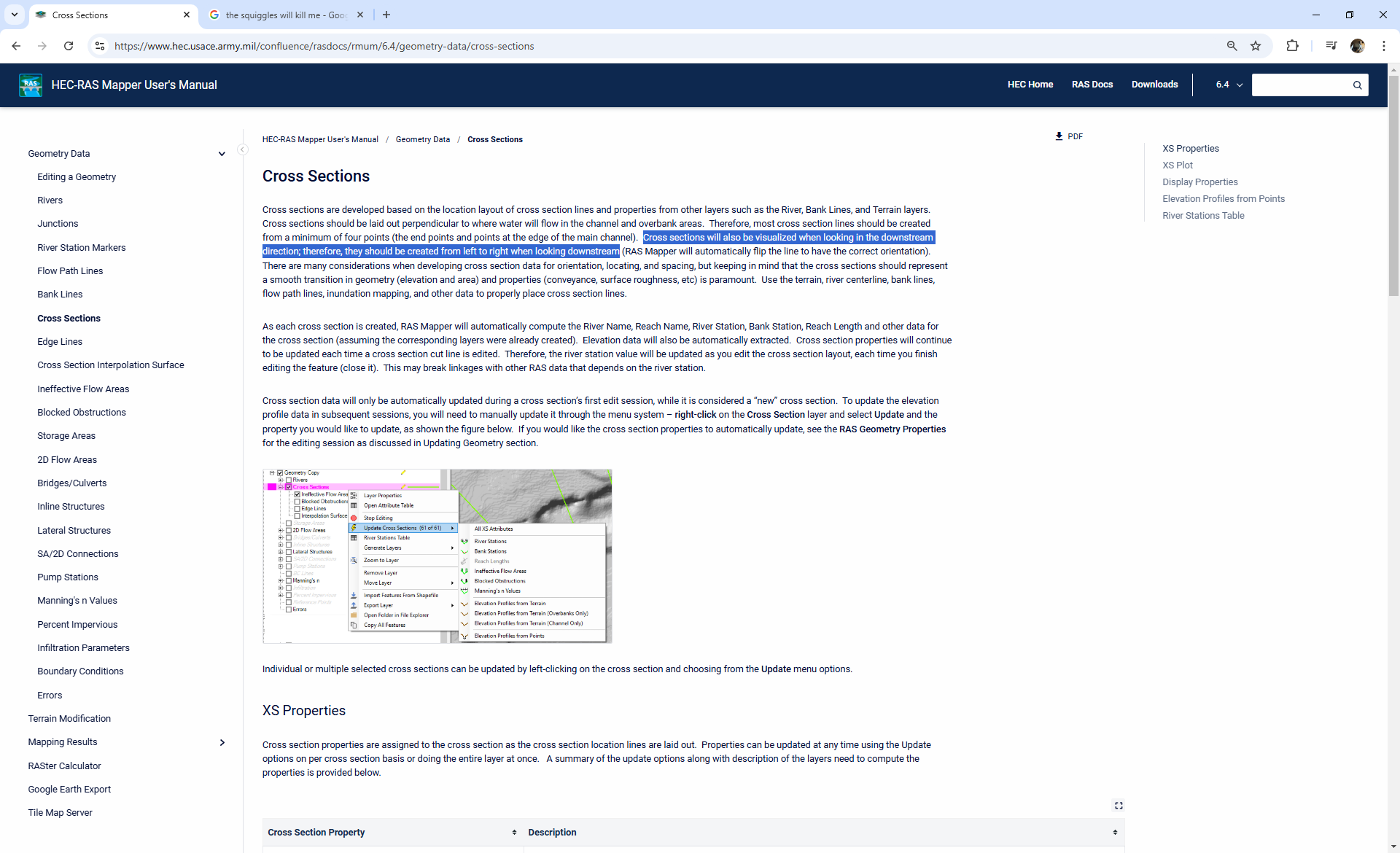Open RAS Docs menu item
The height and width of the screenshot is (853, 1400).
click(1092, 85)
